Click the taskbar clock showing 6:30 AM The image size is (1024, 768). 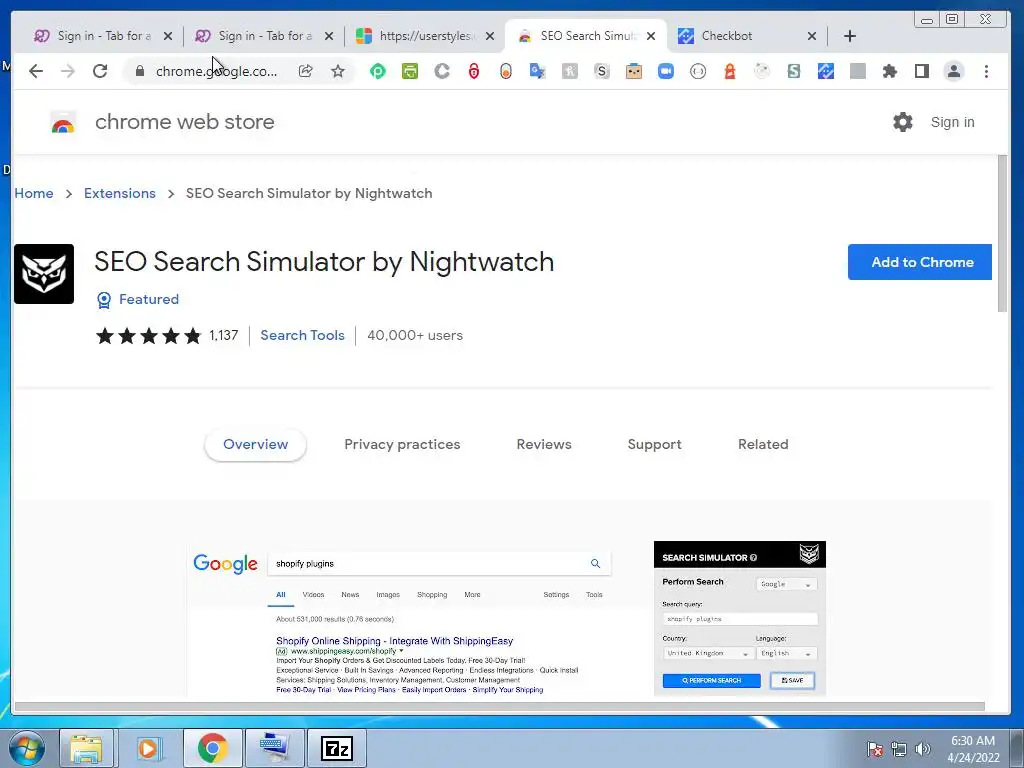pos(973,749)
